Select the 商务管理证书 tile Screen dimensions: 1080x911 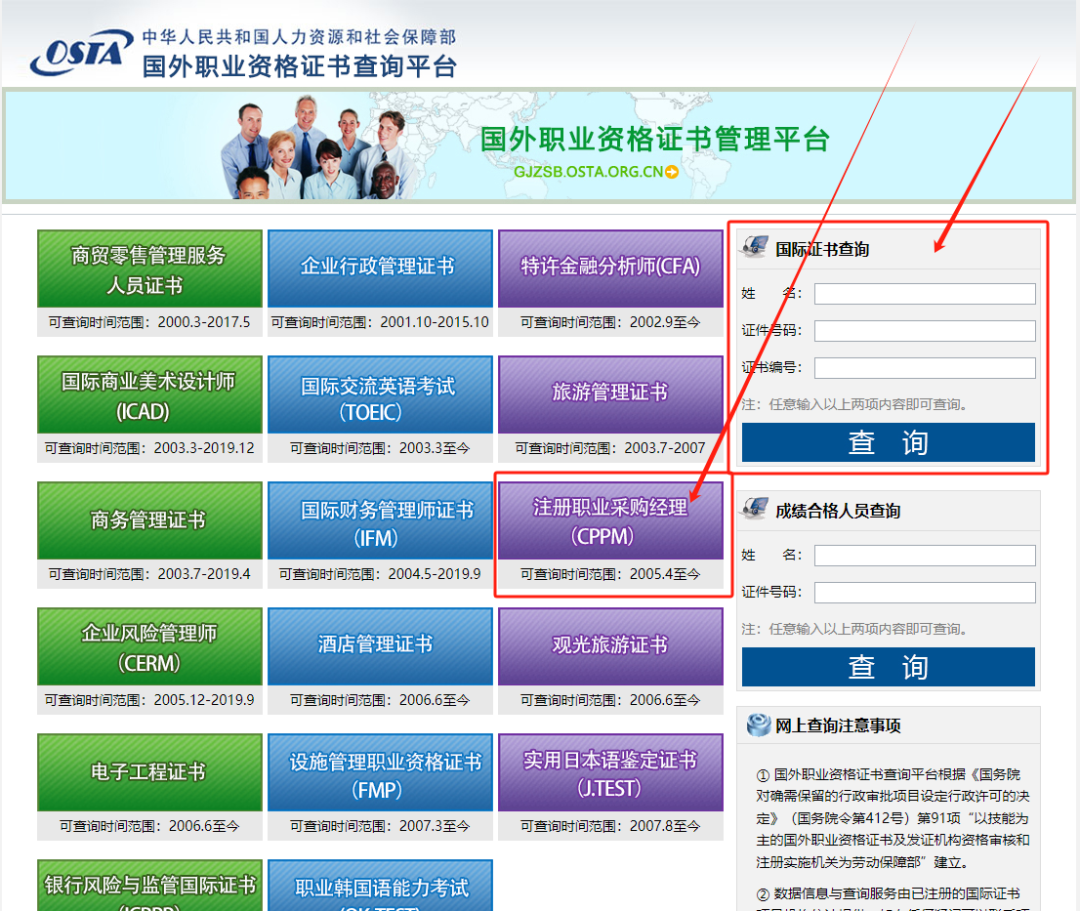pos(149,521)
